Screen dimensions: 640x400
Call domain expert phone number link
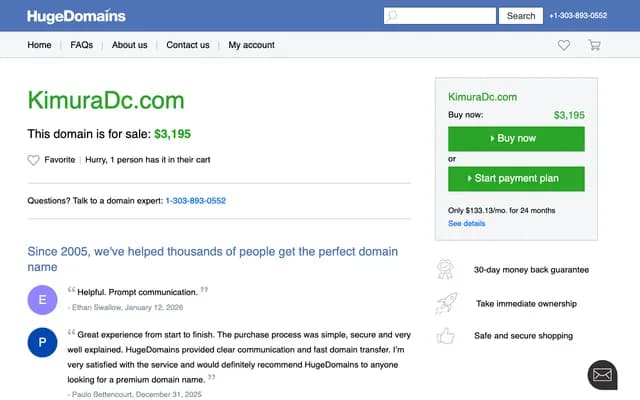pos(196,200)
